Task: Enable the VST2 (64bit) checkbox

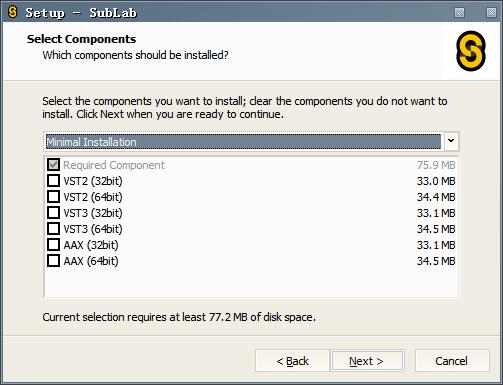Action: [x=53, y=197]
